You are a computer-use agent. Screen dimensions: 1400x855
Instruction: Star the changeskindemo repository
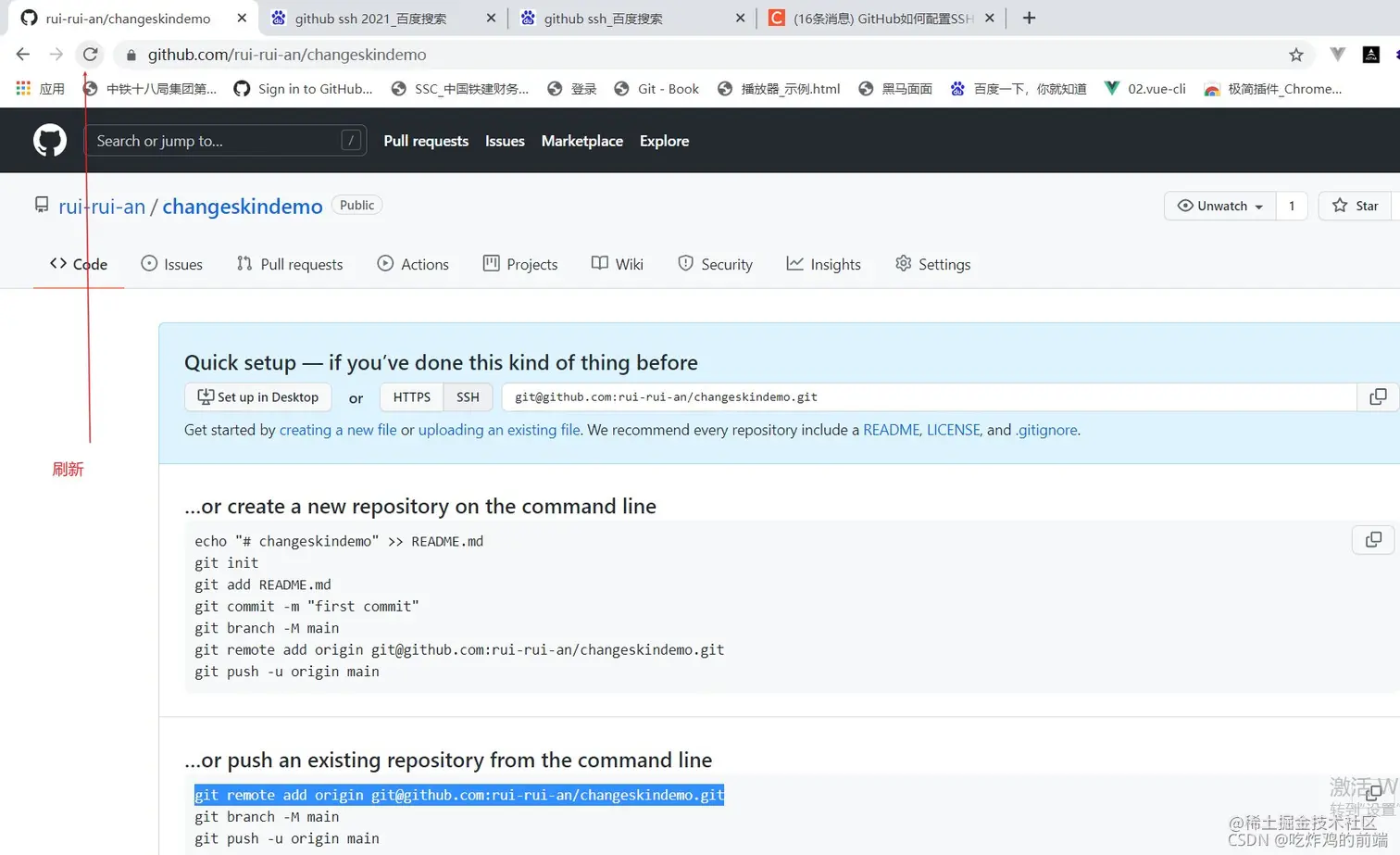1356,206
